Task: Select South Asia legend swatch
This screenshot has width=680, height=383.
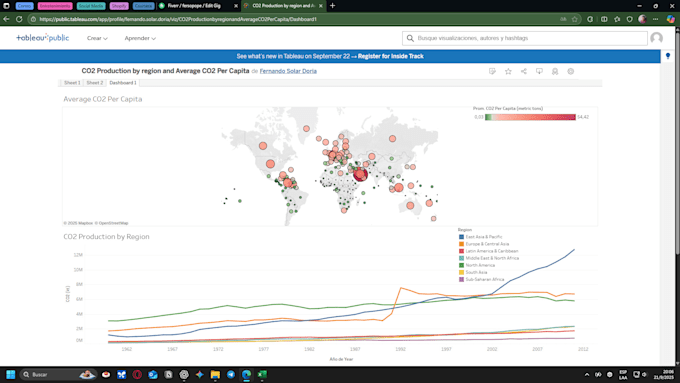Action: click(x=461, y=272)
